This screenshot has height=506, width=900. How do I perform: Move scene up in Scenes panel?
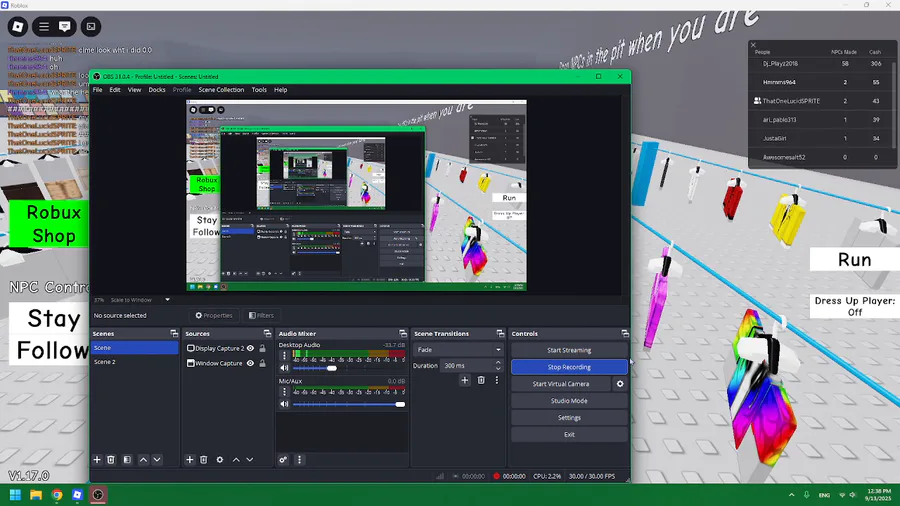click(x=143, y=460)
